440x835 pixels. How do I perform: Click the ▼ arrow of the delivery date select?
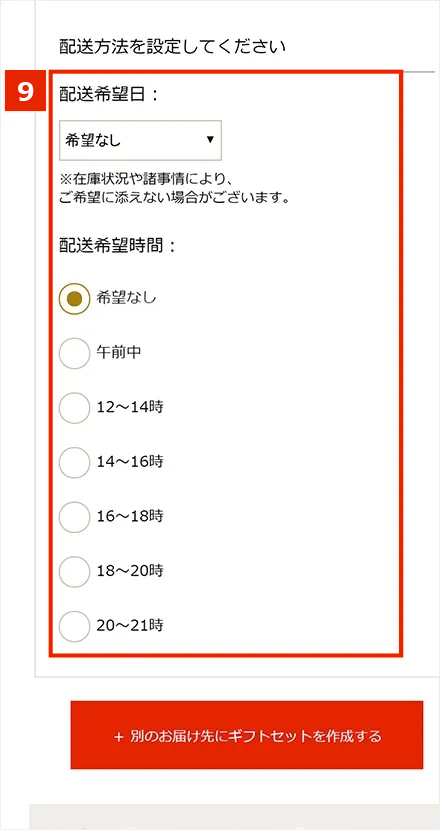tap(210, 140)
